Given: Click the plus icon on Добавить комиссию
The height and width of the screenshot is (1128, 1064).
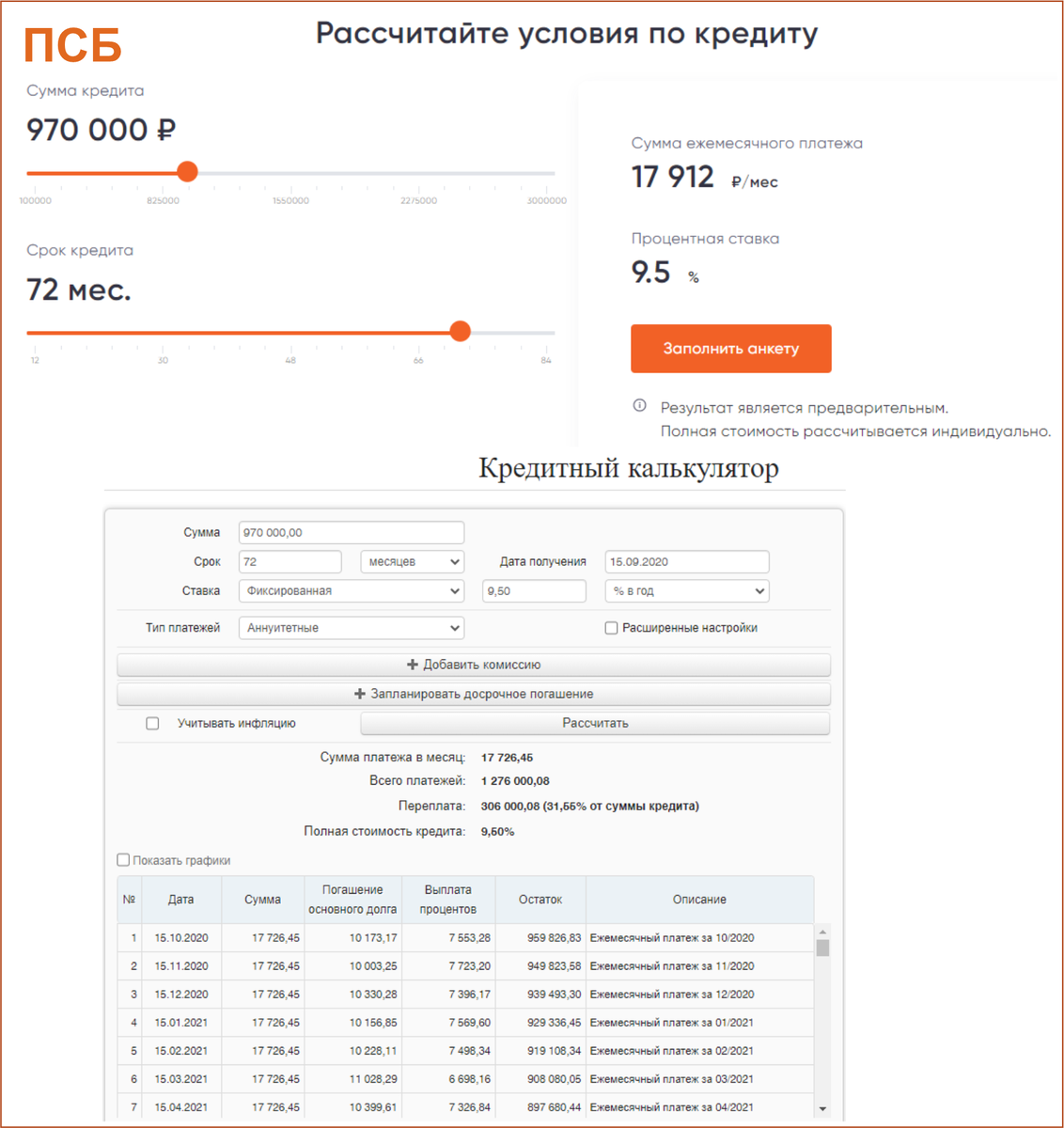Looking at the screenshot, I should [412, 665].
